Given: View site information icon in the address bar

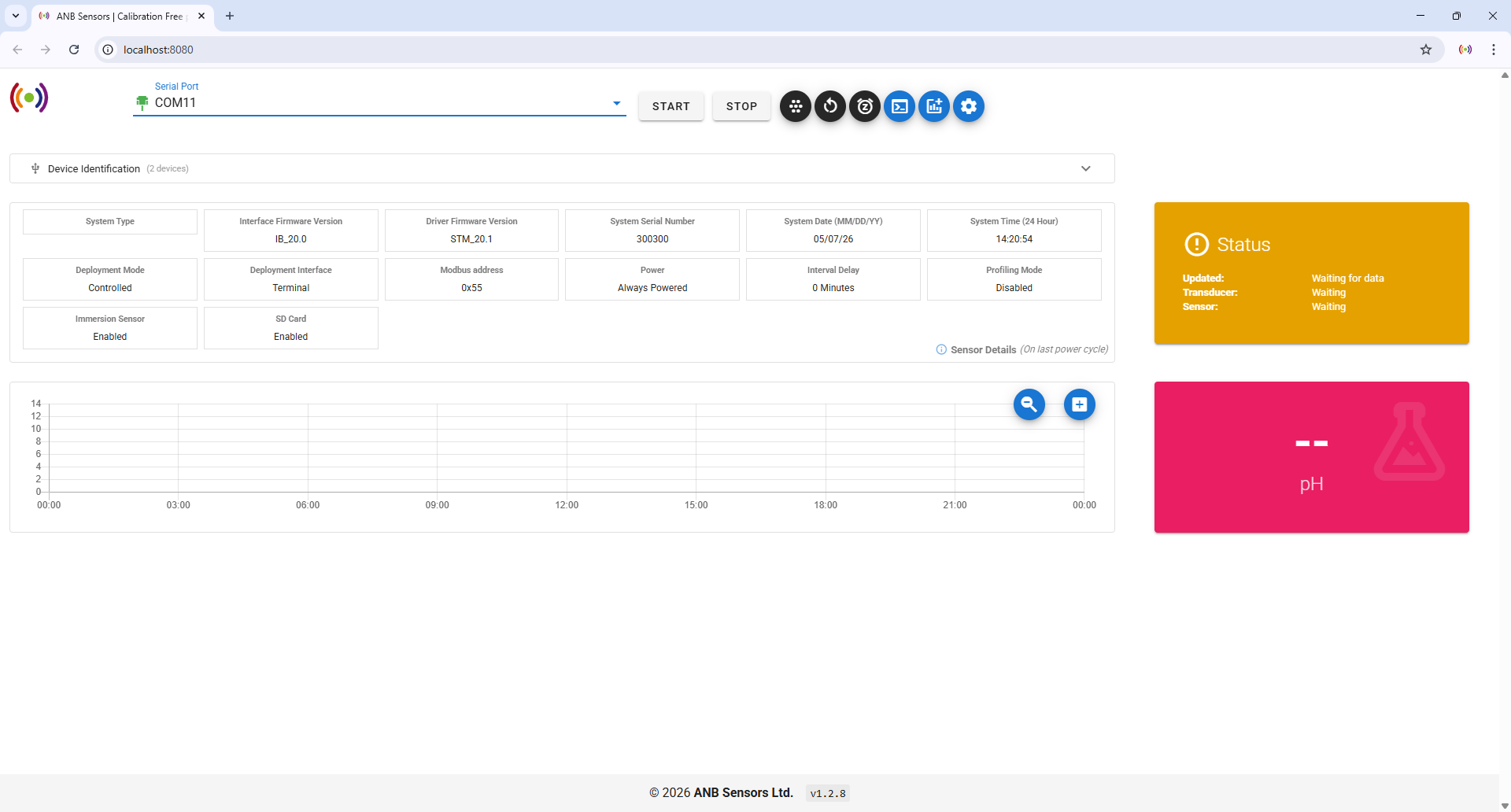Looking at the screenshot, I should [108, 50].
